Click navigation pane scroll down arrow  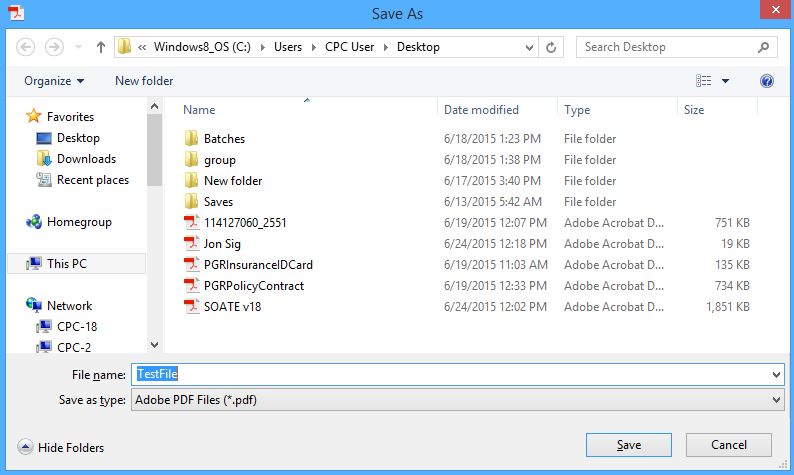click(x=154, y=345)
